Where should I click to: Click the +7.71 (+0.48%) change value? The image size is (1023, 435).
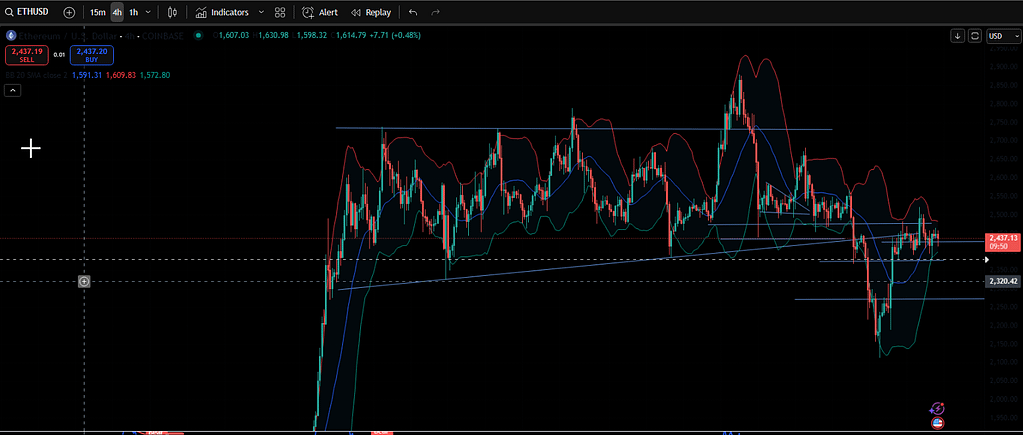click(x=395, y=35)
